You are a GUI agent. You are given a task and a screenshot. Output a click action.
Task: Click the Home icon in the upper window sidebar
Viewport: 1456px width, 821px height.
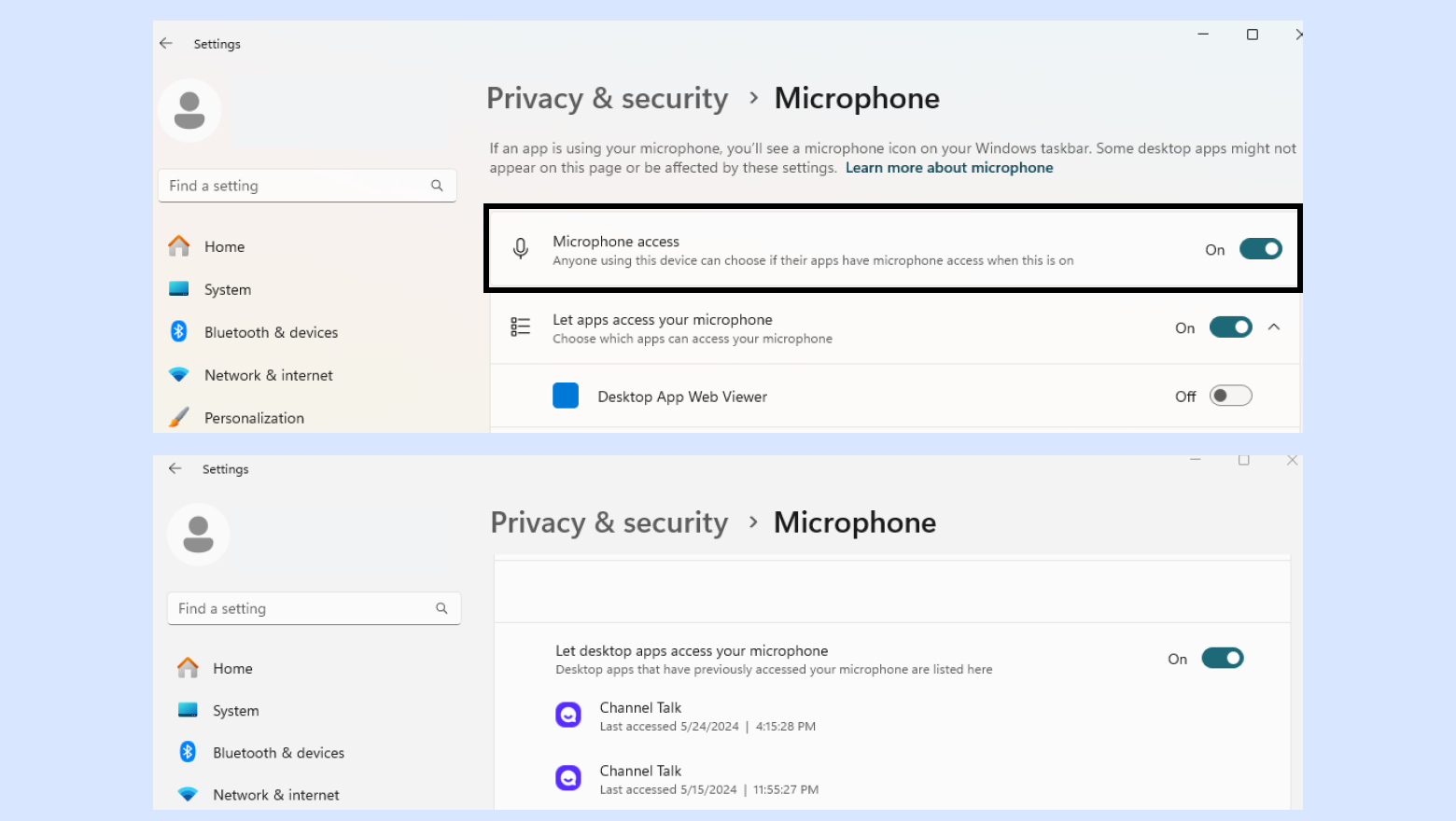pyautogui.click(x=179, y=246)
